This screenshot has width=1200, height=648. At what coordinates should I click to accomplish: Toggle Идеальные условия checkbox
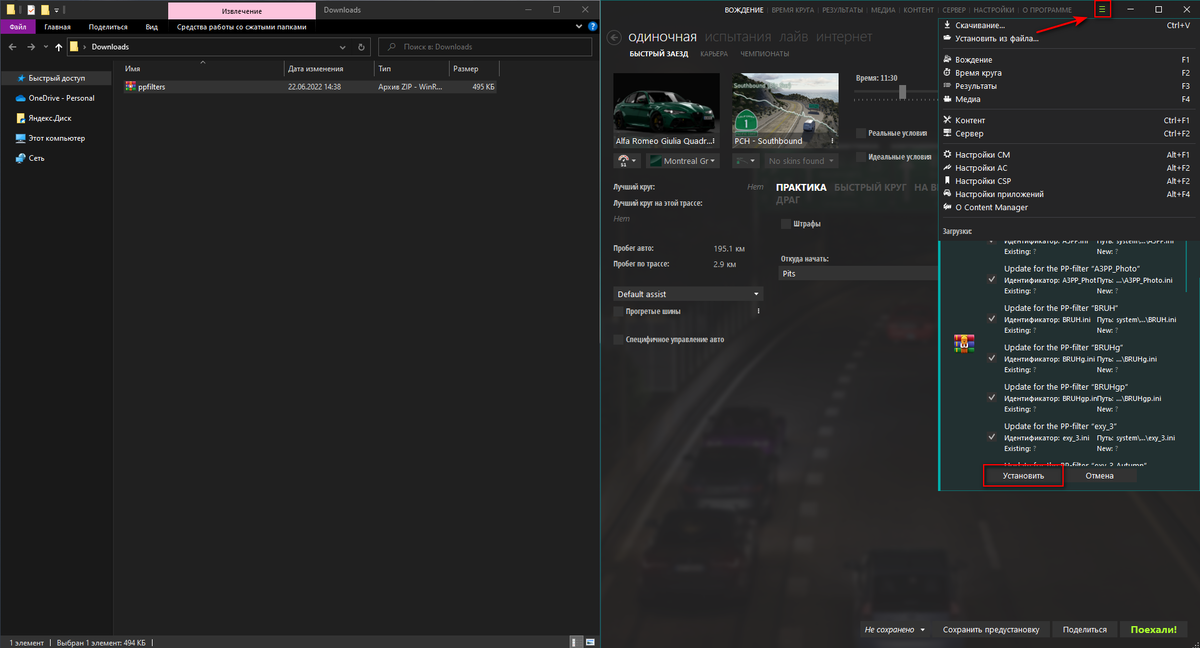[861, 157]
